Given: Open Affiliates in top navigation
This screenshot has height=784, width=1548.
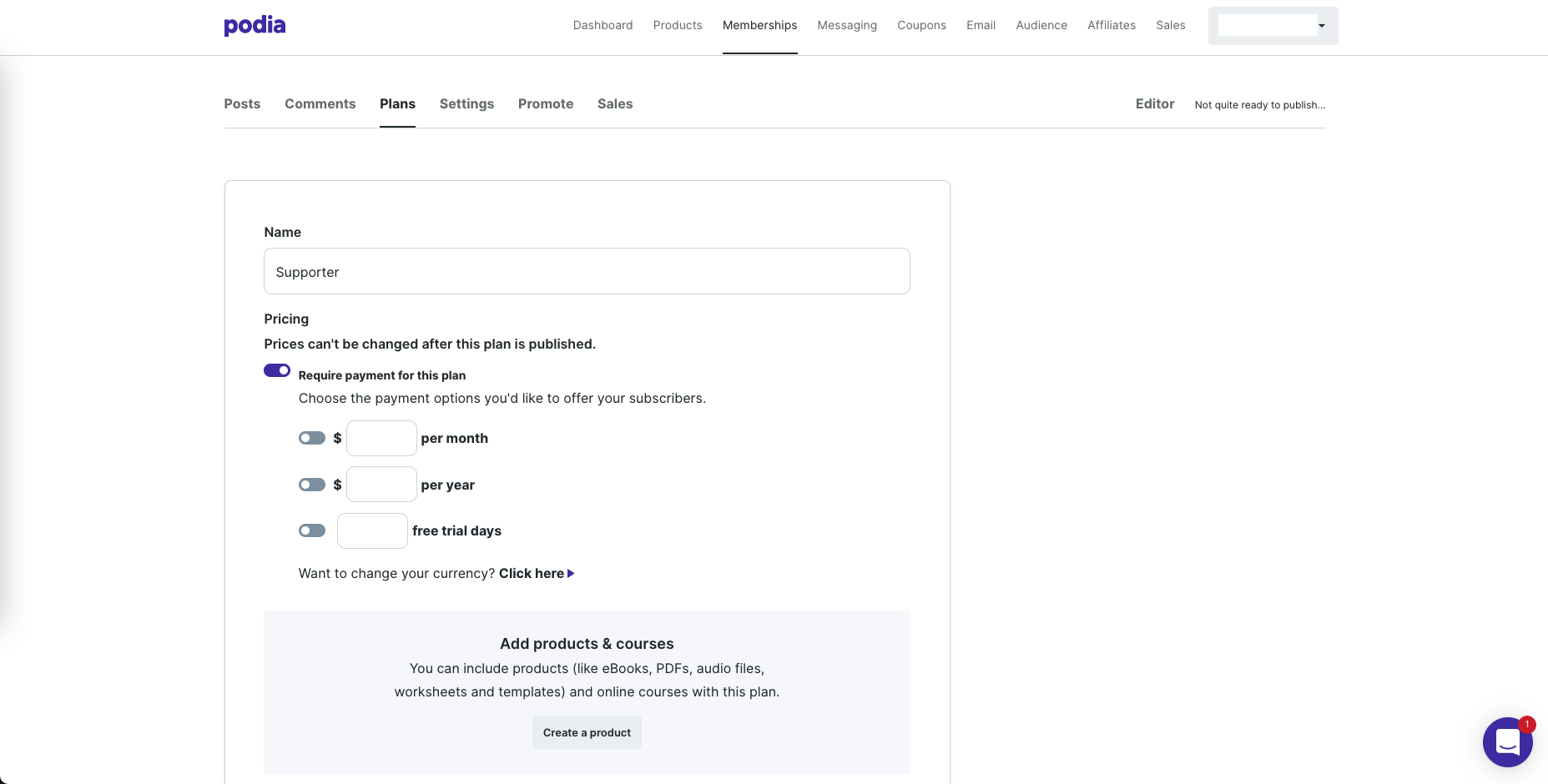Looking at the screenshot, I should tap(1112, 25).
